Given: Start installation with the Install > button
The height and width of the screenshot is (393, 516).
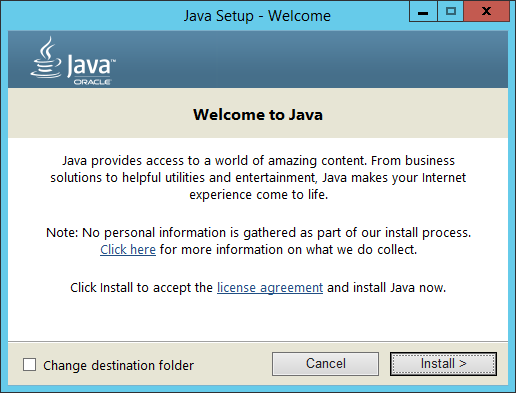Looking at the screenshot, I should pos(443,364).
